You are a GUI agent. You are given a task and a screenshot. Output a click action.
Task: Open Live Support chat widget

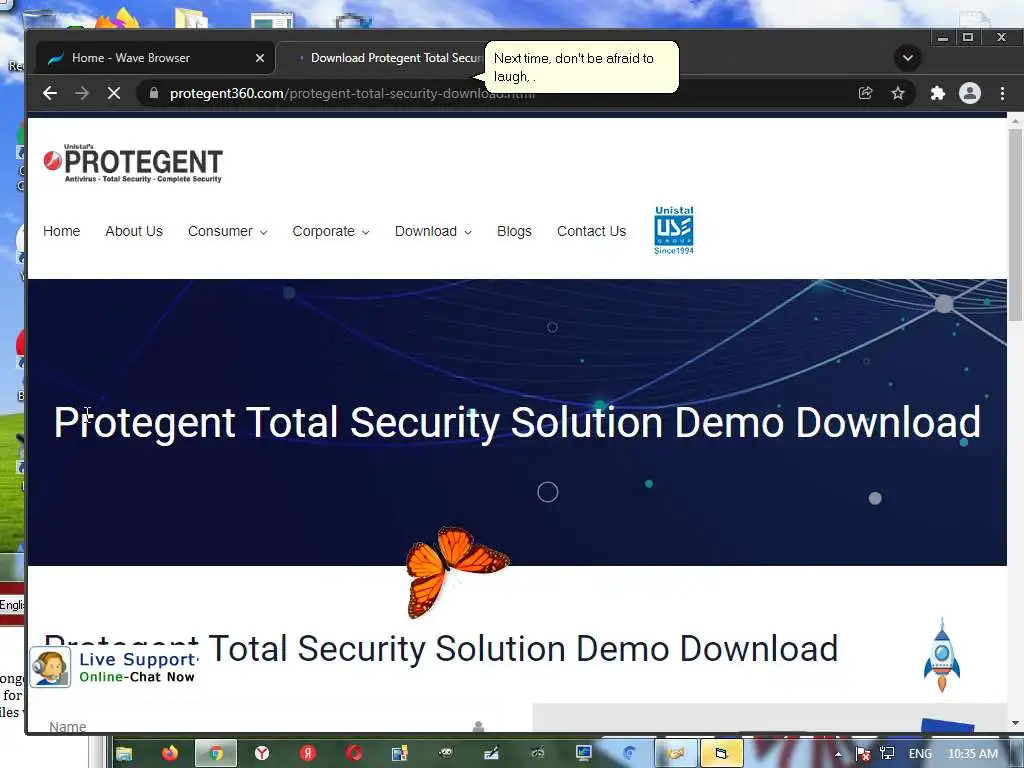pos(114,667)
